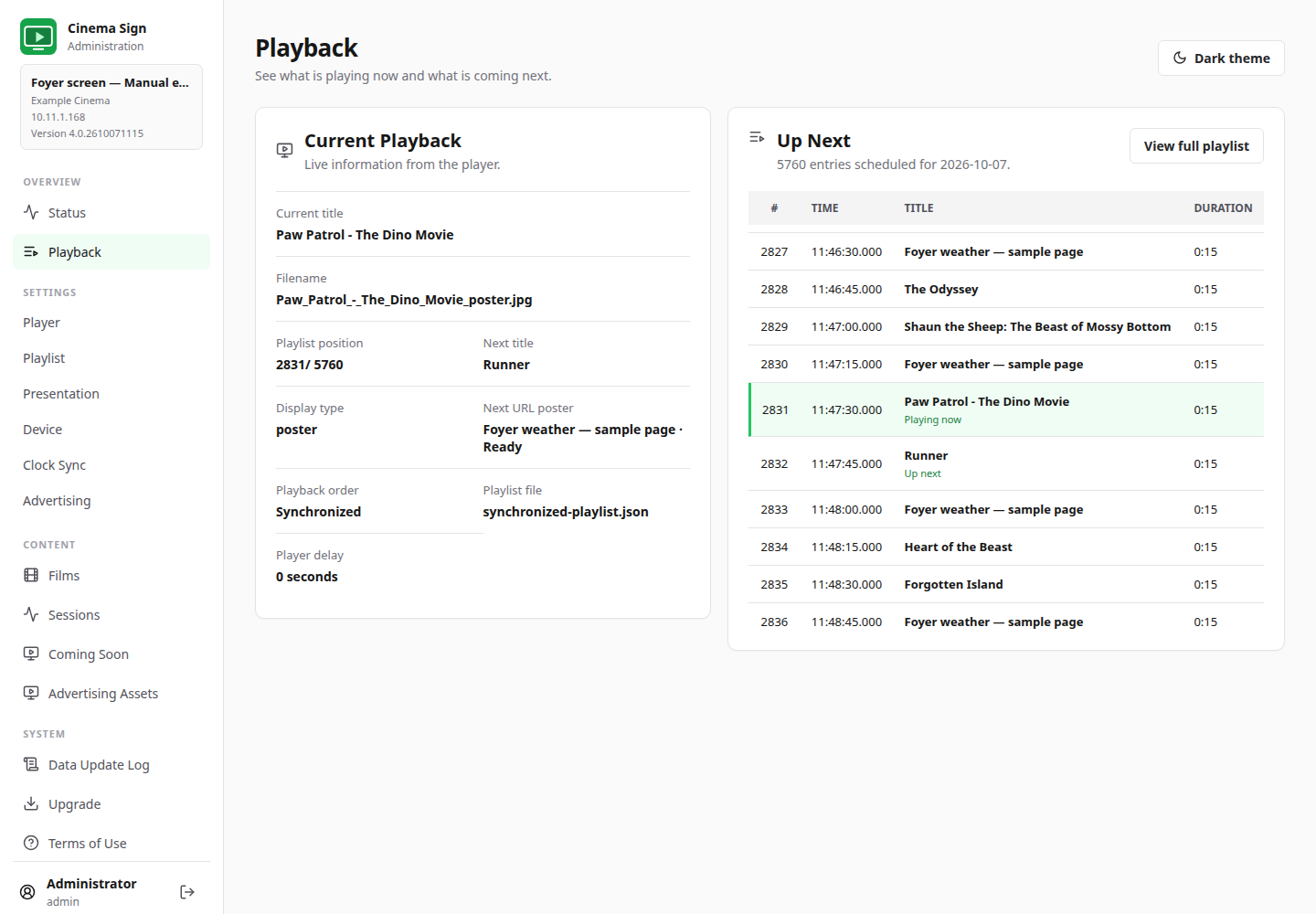Click the Data Update Log scroll icon
The width and height of the screenshot is (1316, 914).
point(31,764)
